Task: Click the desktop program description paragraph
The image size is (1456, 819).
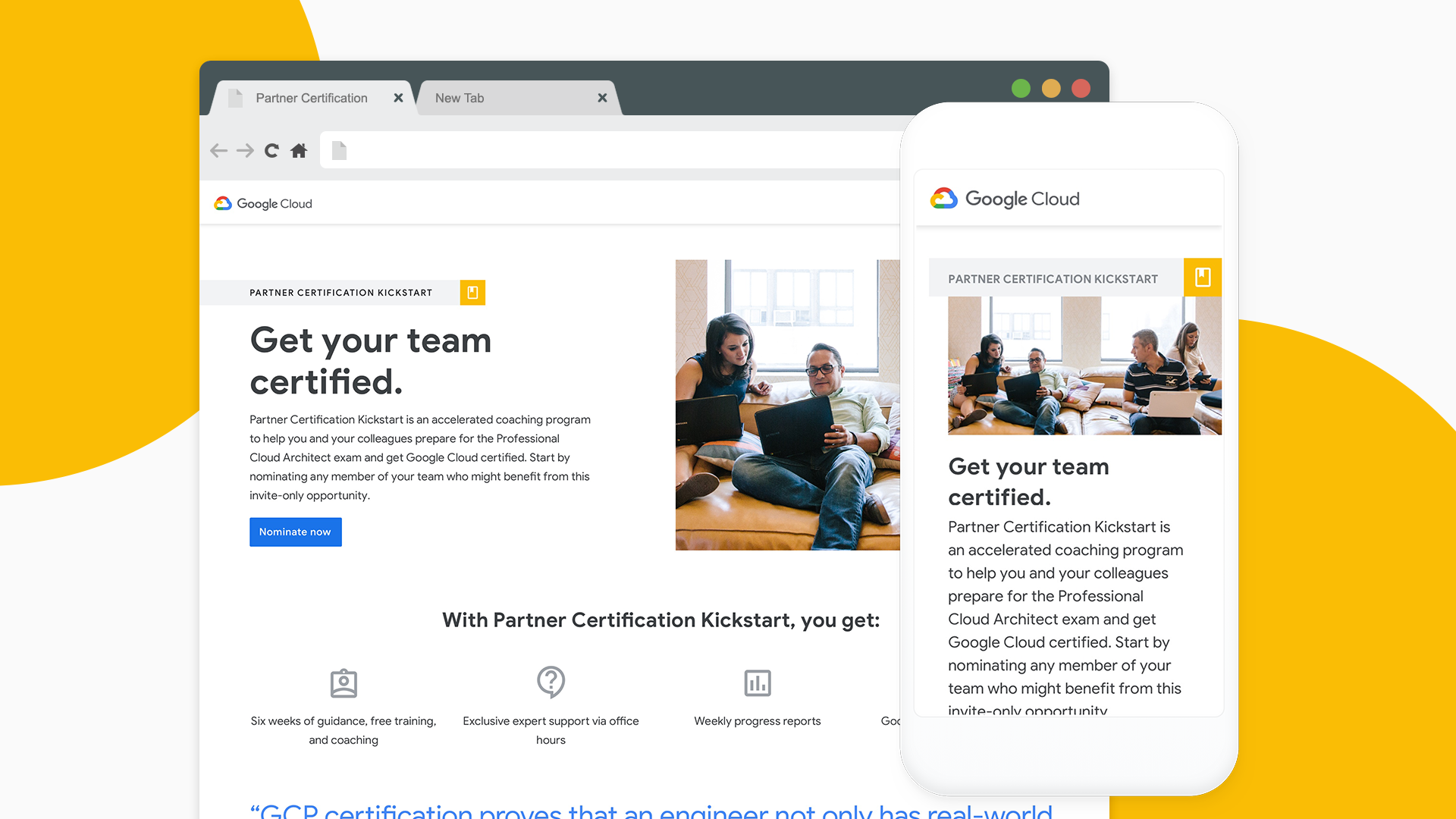Action: pos(420,457)
